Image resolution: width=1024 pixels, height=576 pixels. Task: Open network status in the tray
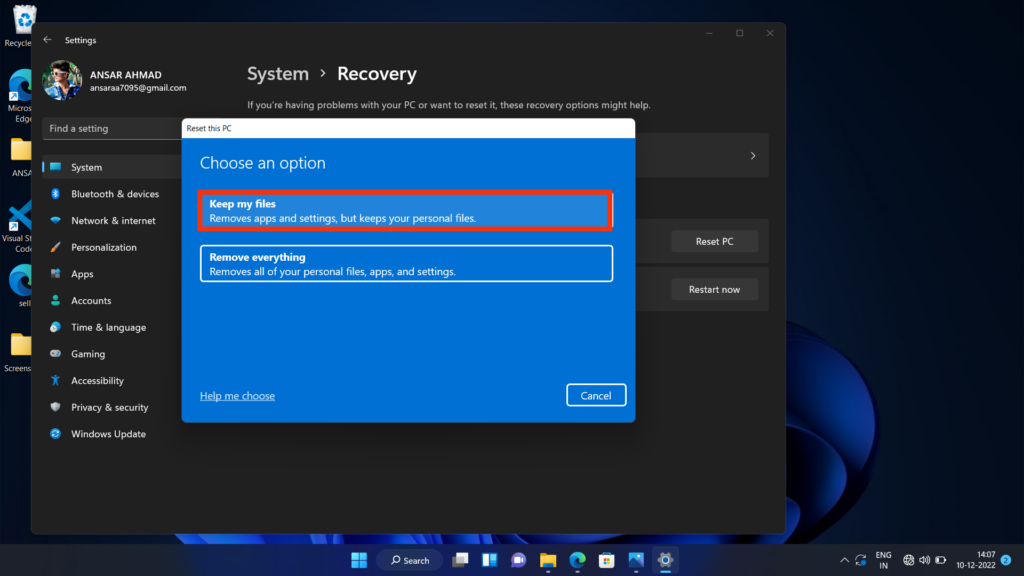[x=908, y=560]
